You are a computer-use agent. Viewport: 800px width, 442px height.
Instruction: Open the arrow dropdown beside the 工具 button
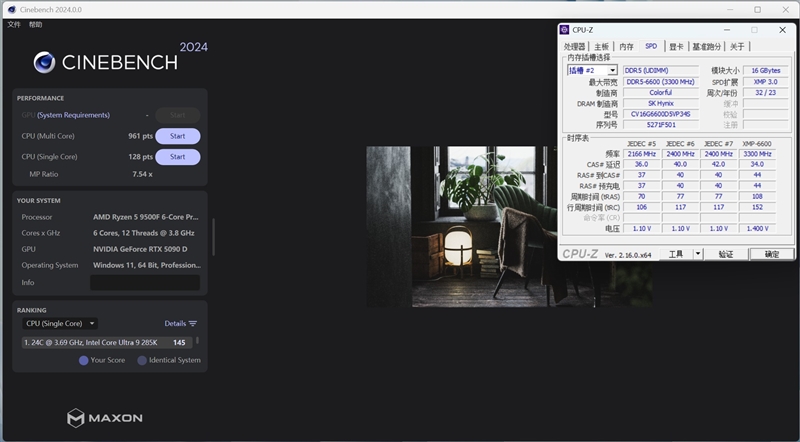pos(698,254)
